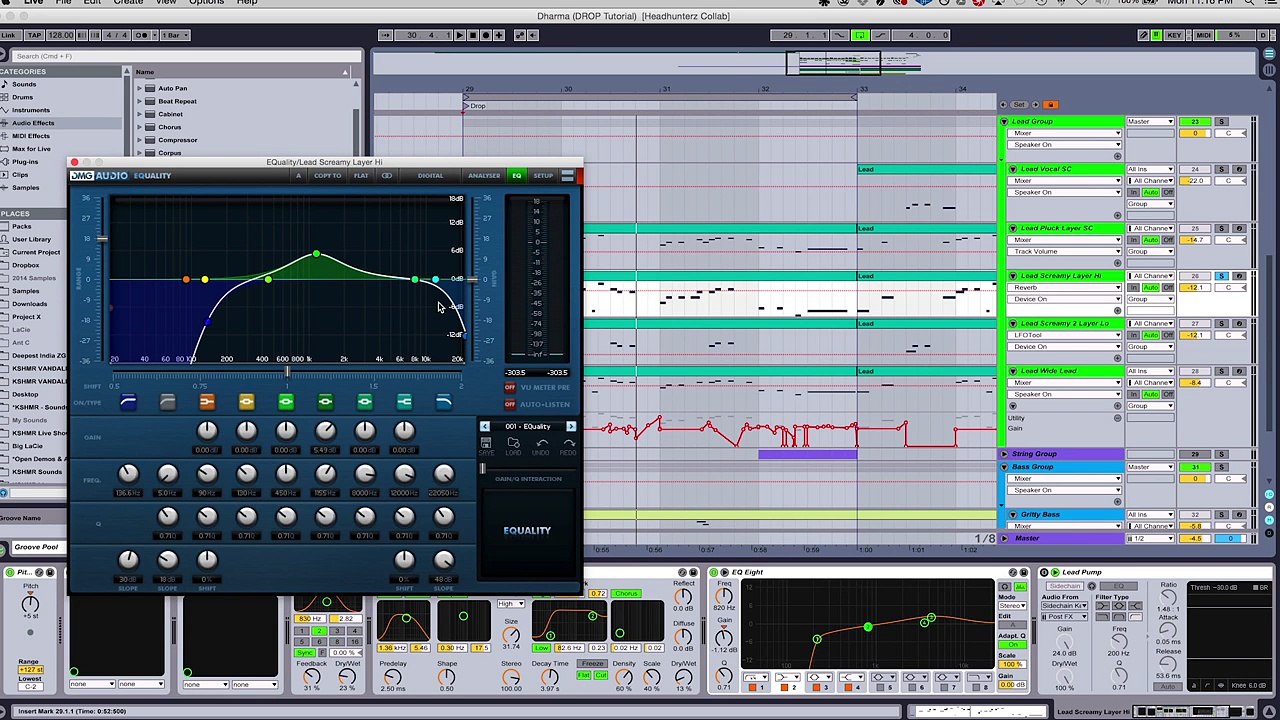
Task: Start playback with the Play button
Action: pyautogui.click(x=459, y=35)
